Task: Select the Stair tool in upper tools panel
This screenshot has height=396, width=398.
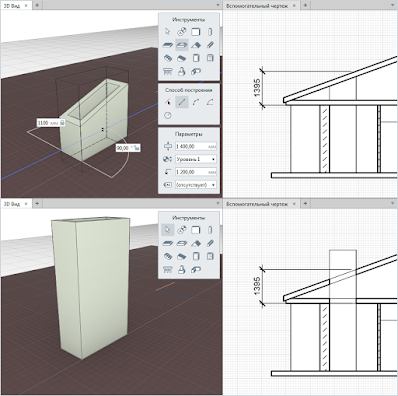Action: 167,58
